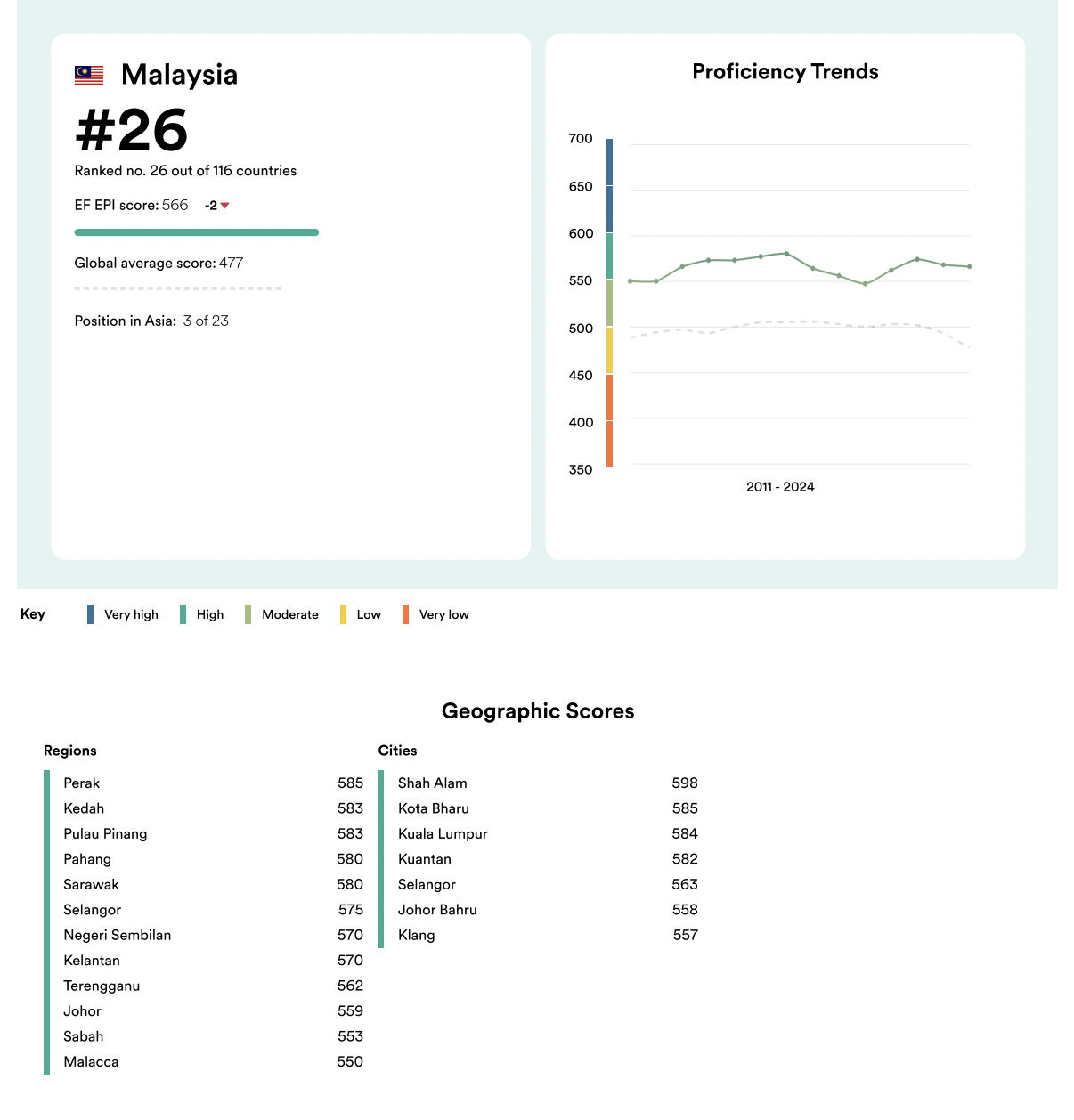Click the green High key swatch

click(x=183, y=614)
